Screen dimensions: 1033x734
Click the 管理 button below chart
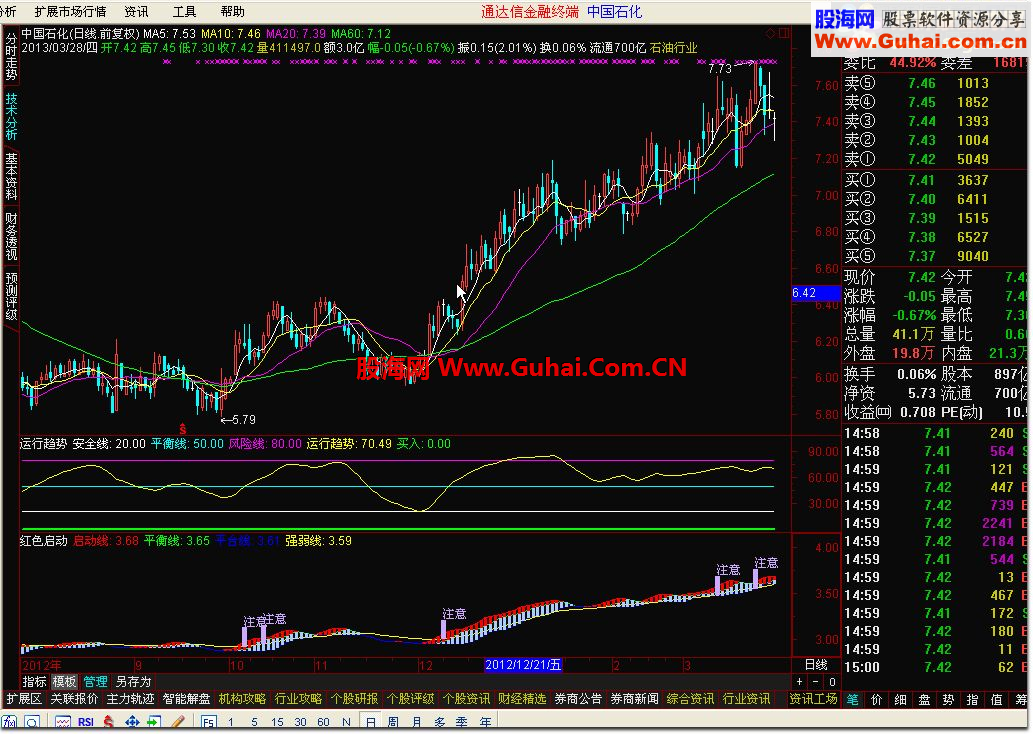95,682
